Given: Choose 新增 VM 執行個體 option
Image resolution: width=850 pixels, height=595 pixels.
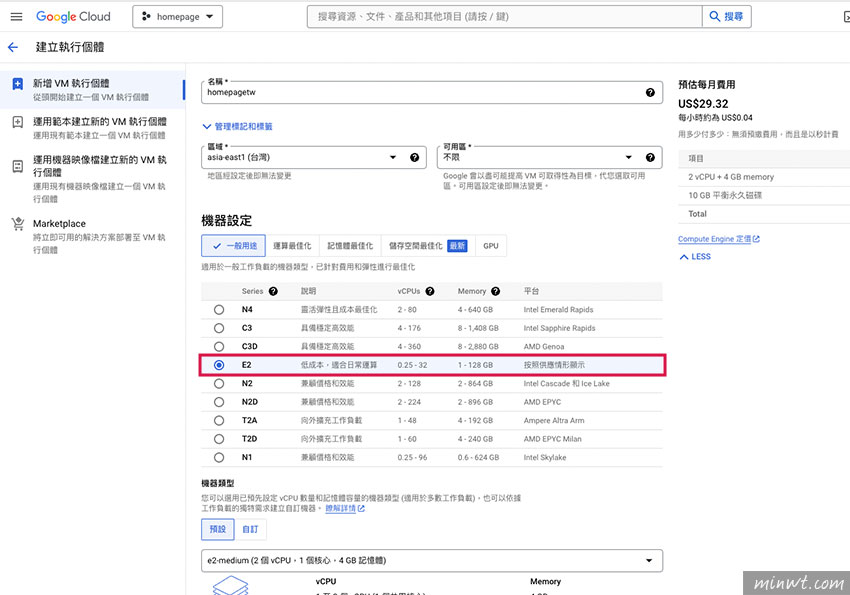Looking at the screenshot, I should point(93,89).
